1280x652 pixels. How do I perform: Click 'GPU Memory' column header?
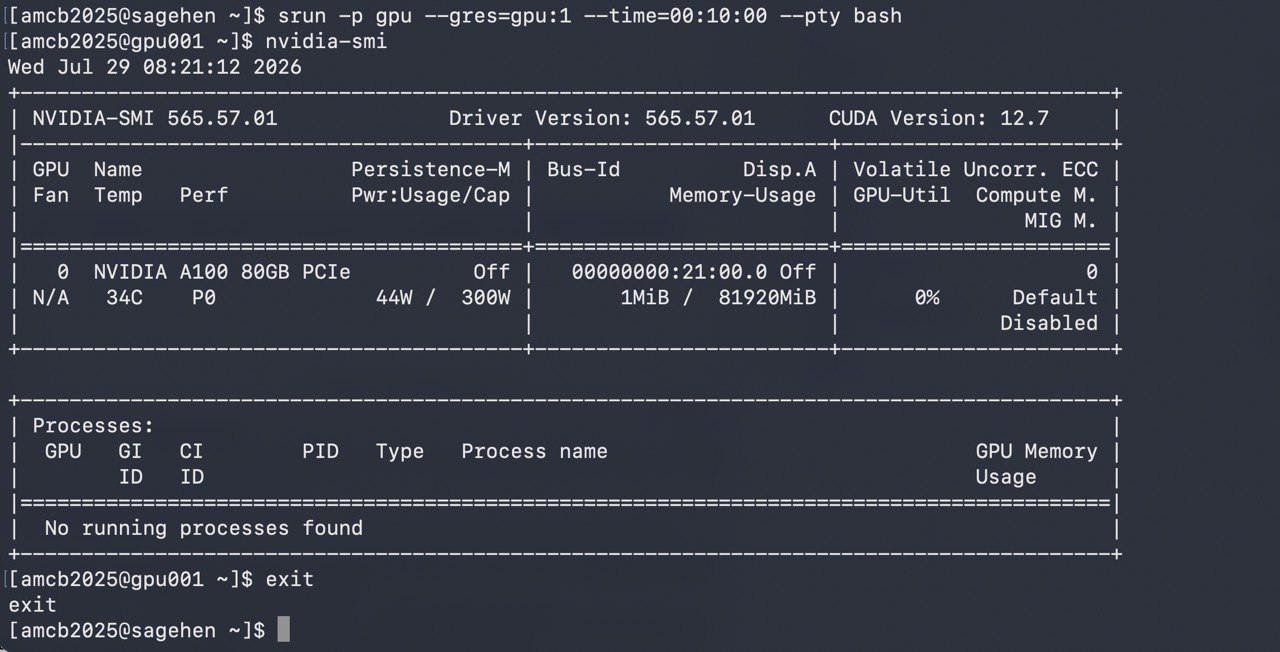pos(1037,452)
